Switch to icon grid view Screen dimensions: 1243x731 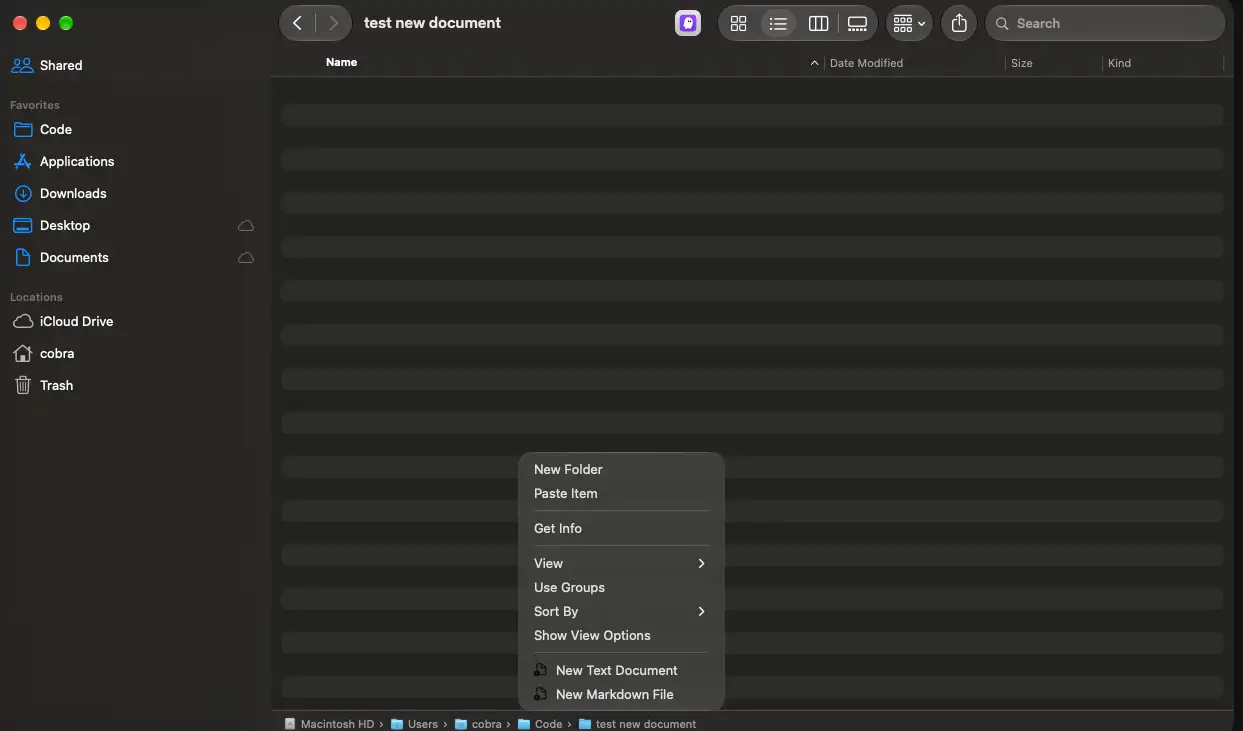pos(739,23)
